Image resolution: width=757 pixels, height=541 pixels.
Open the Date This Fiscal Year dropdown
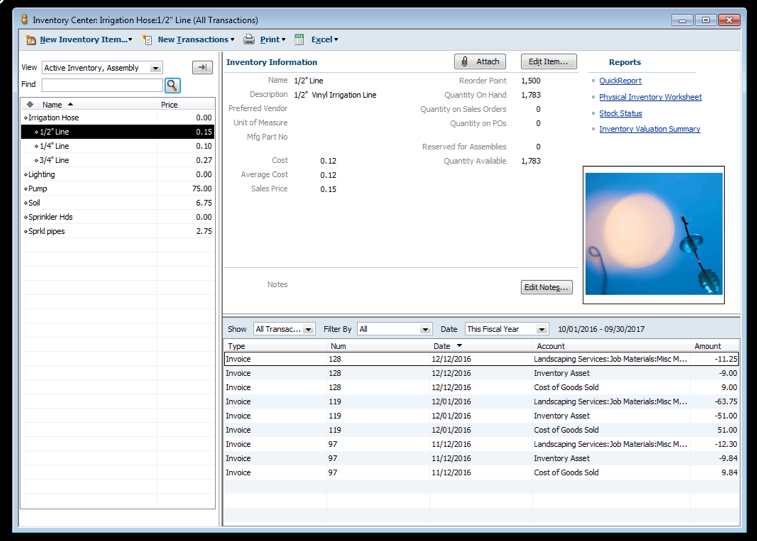click(x=507, y=329)
